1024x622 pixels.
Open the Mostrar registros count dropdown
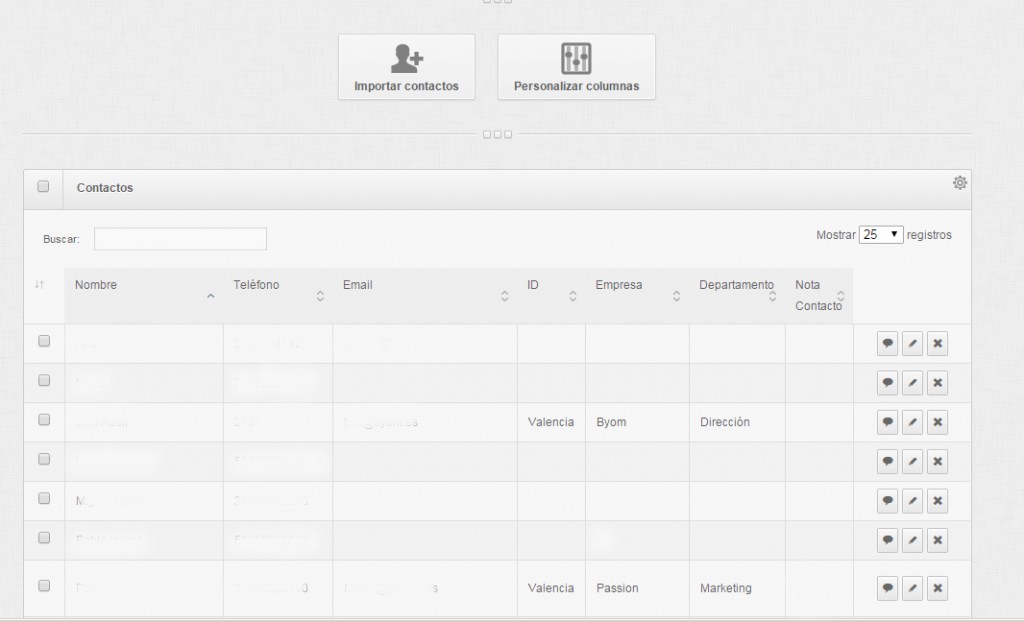click(x=880, y=235)
